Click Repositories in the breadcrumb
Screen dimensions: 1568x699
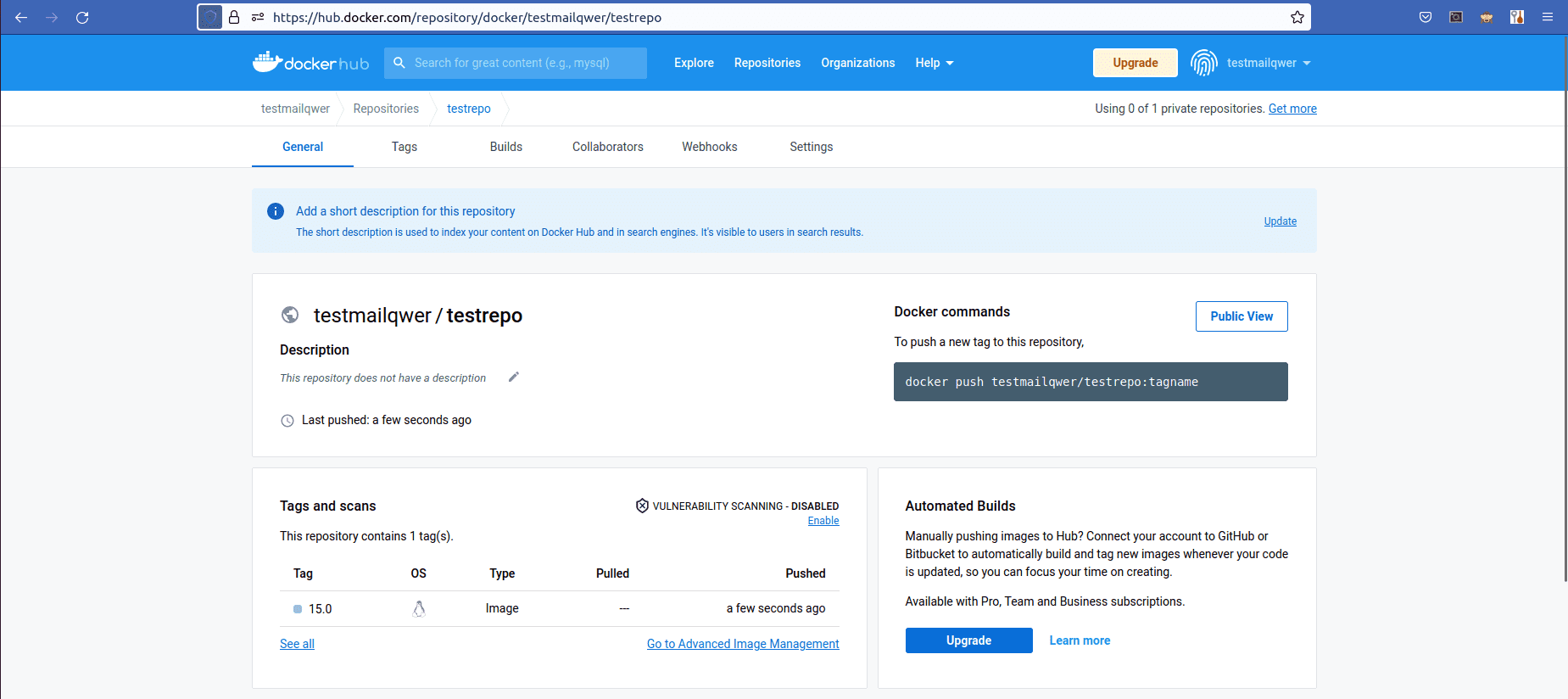386,109
